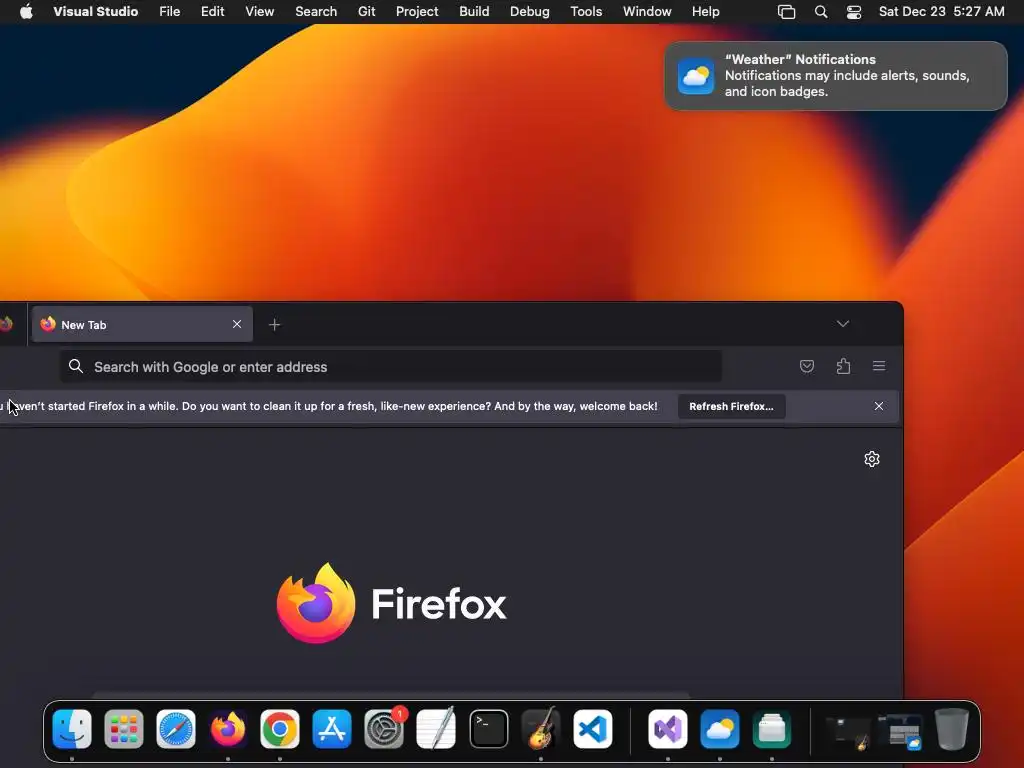Open the Search menu
The image size is (1024, 768).
click(316, 12)
